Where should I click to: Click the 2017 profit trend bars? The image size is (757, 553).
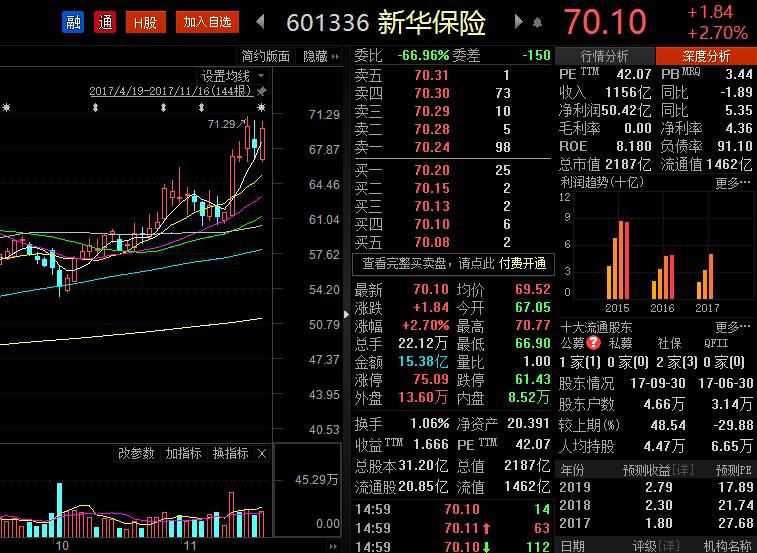[705, 276]
